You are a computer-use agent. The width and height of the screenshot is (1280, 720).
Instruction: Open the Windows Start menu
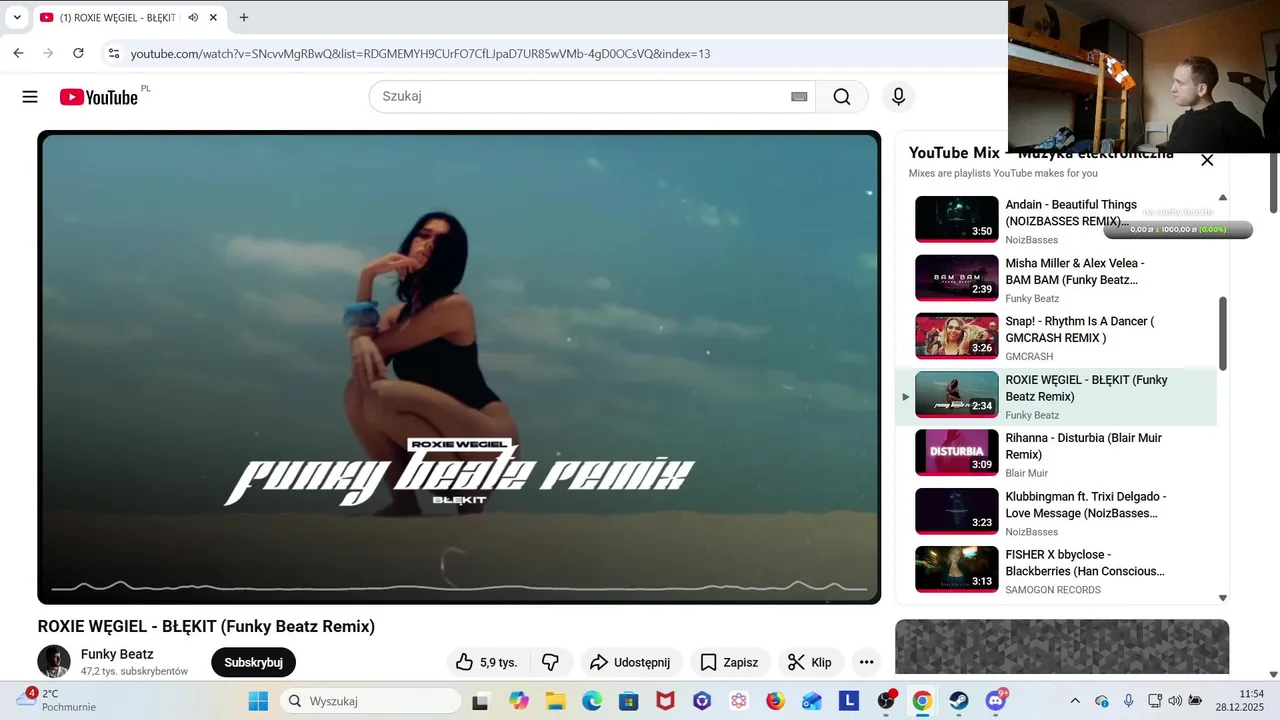tap(258, 701)
